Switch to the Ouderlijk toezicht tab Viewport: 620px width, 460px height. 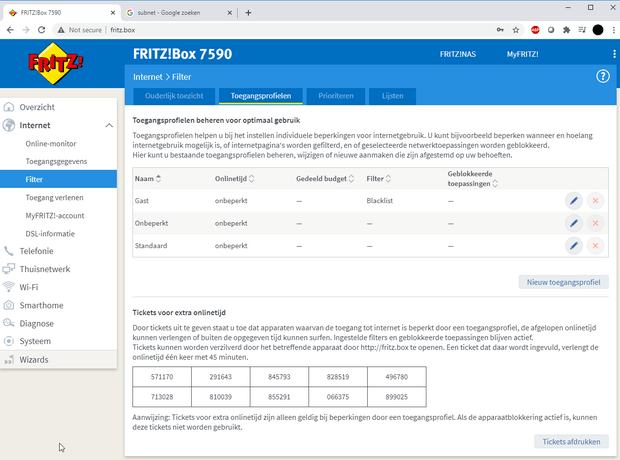pos(174,96)
